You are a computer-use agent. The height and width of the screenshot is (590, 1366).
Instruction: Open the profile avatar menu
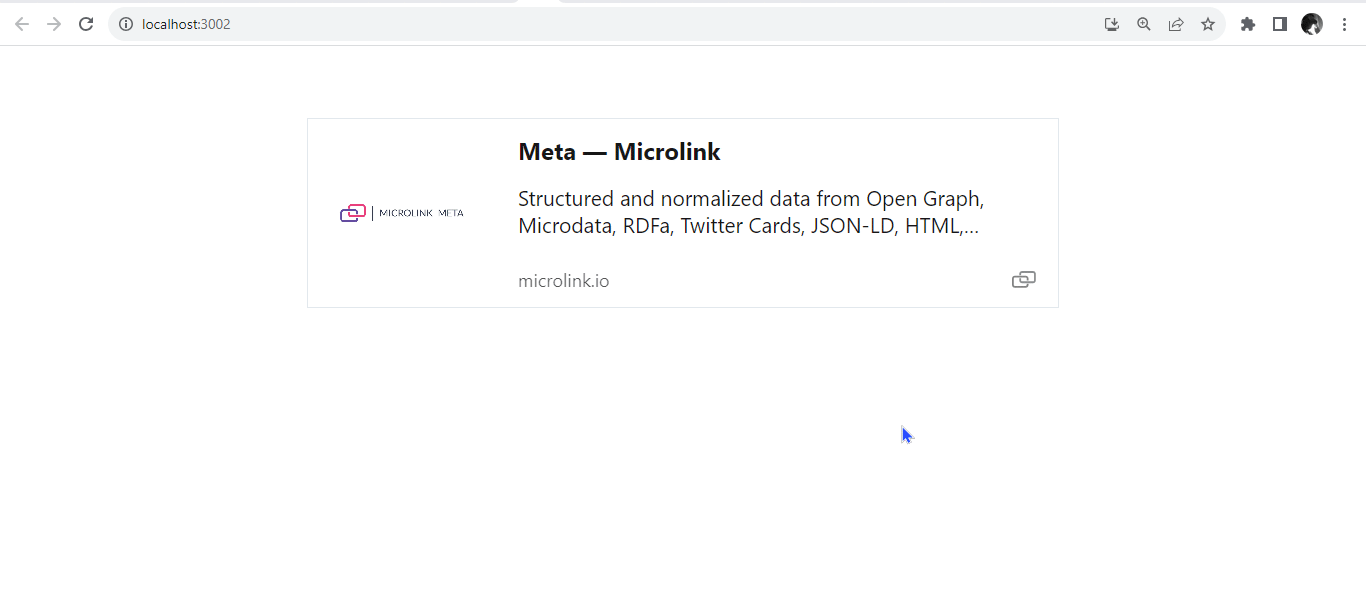tap(1312, 24)
